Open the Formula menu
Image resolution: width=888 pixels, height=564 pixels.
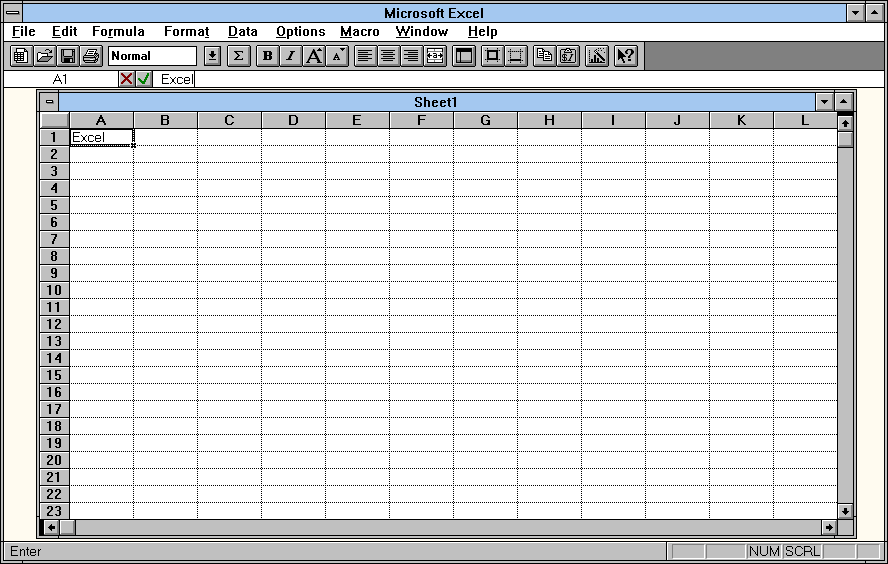click(118, 32)
